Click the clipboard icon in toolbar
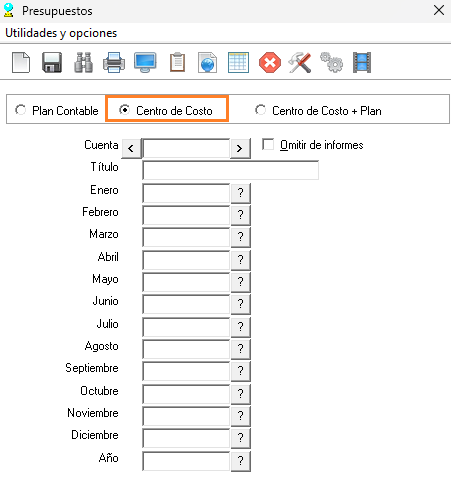The width and height of the screenshot is (451, 491). [177, 62]
